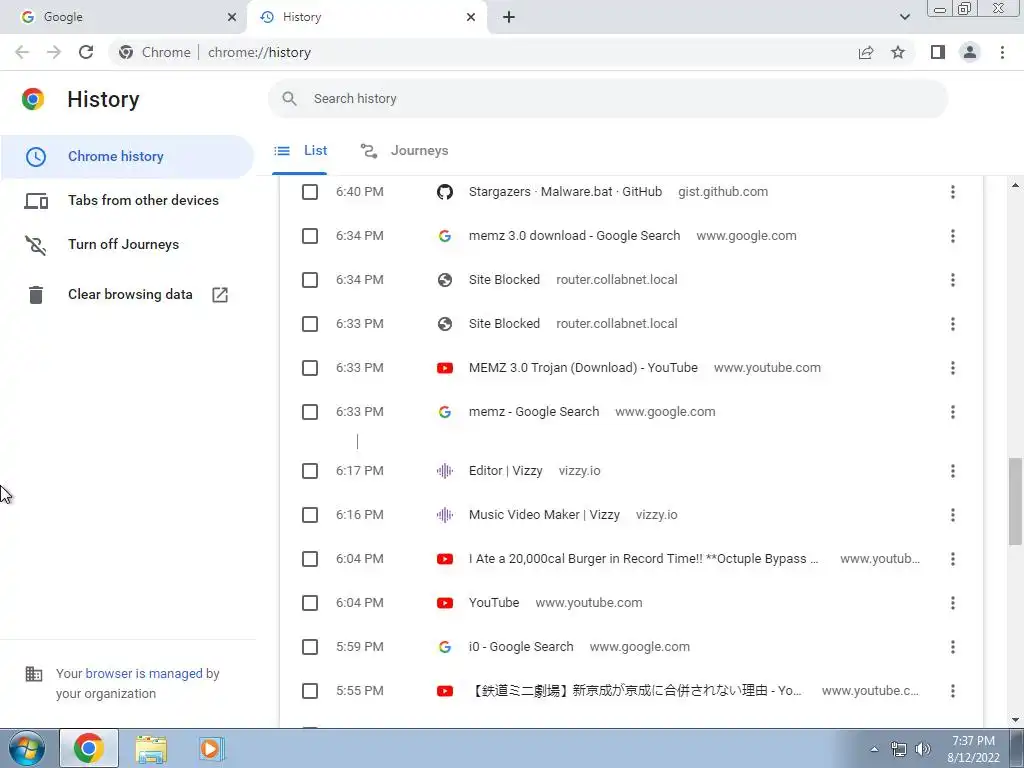Show hidden icons in the system tray
The width and height of the screenshot is (1024, 768).
point(874,749)
